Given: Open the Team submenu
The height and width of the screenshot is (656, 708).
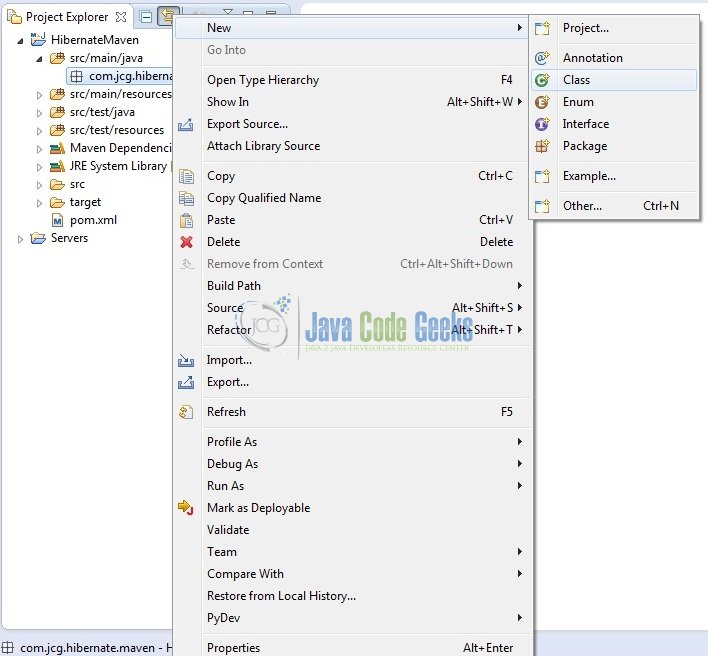Looking at the screenshot, I should coord(351,552).
